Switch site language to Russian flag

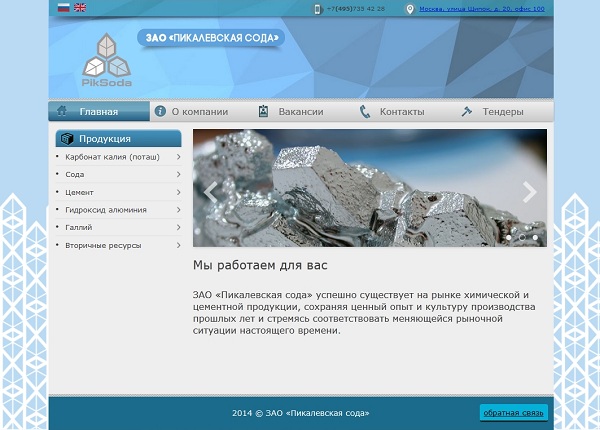tap(64, 8)
